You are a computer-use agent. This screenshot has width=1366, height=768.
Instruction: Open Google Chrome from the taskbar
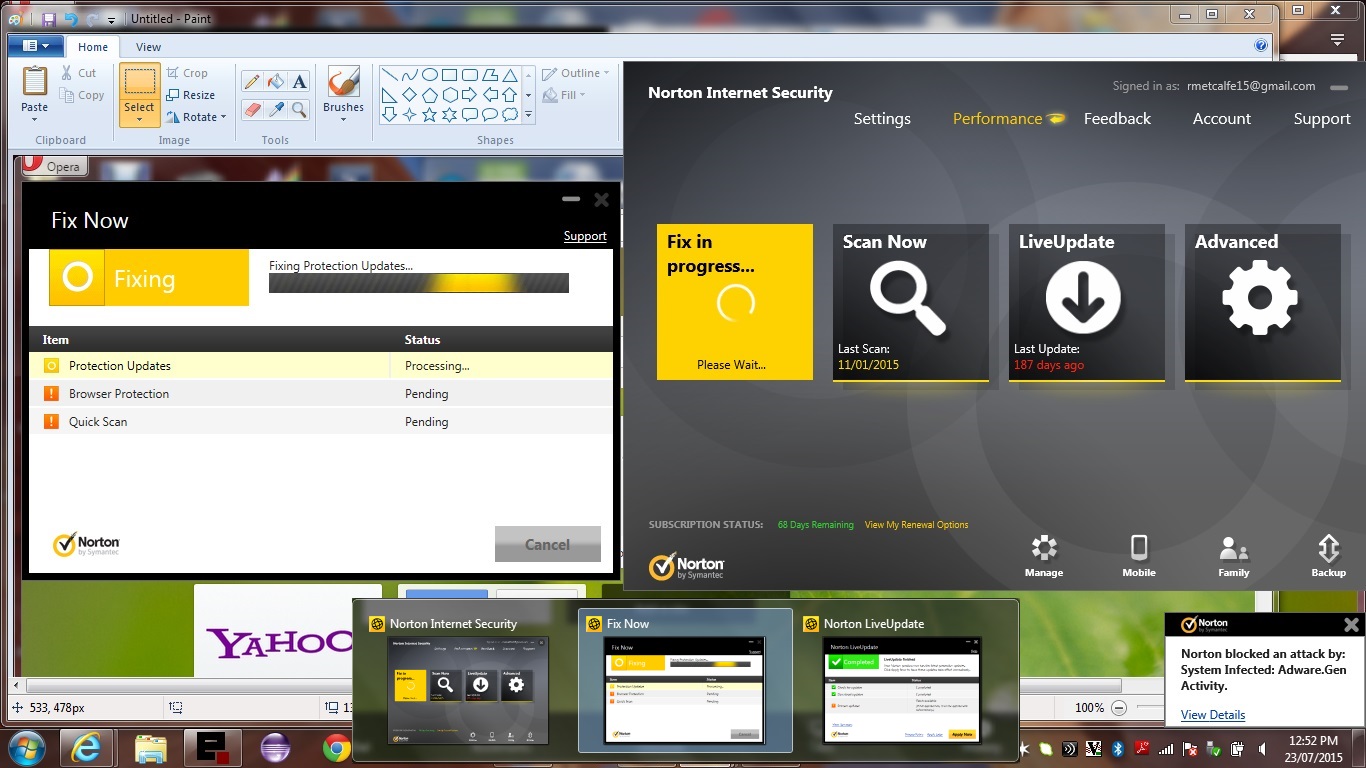336,748
